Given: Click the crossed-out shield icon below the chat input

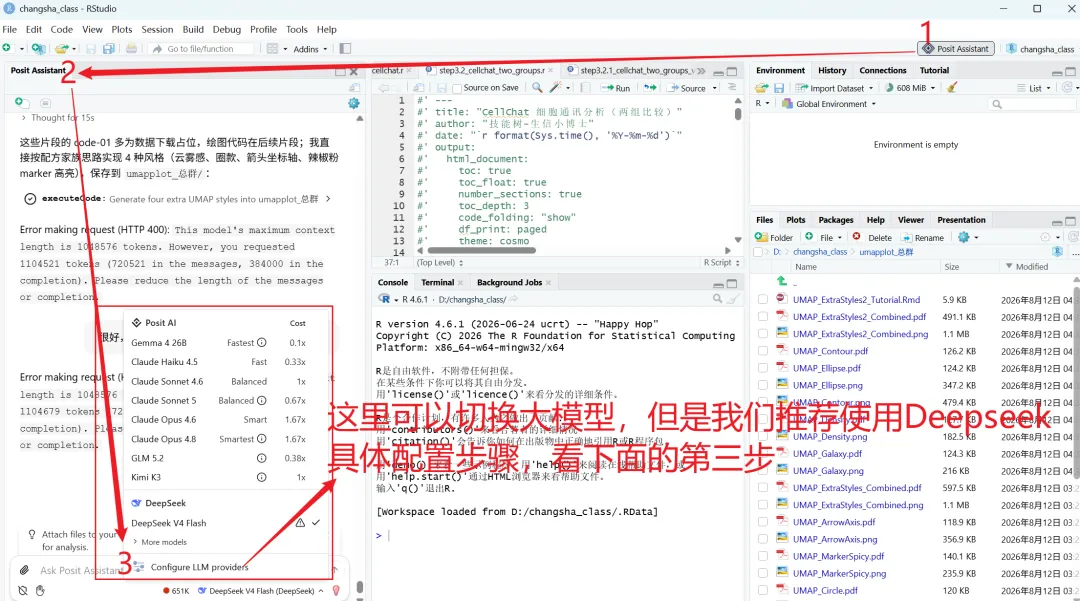Looking at the screenshot, I should 23,591.
